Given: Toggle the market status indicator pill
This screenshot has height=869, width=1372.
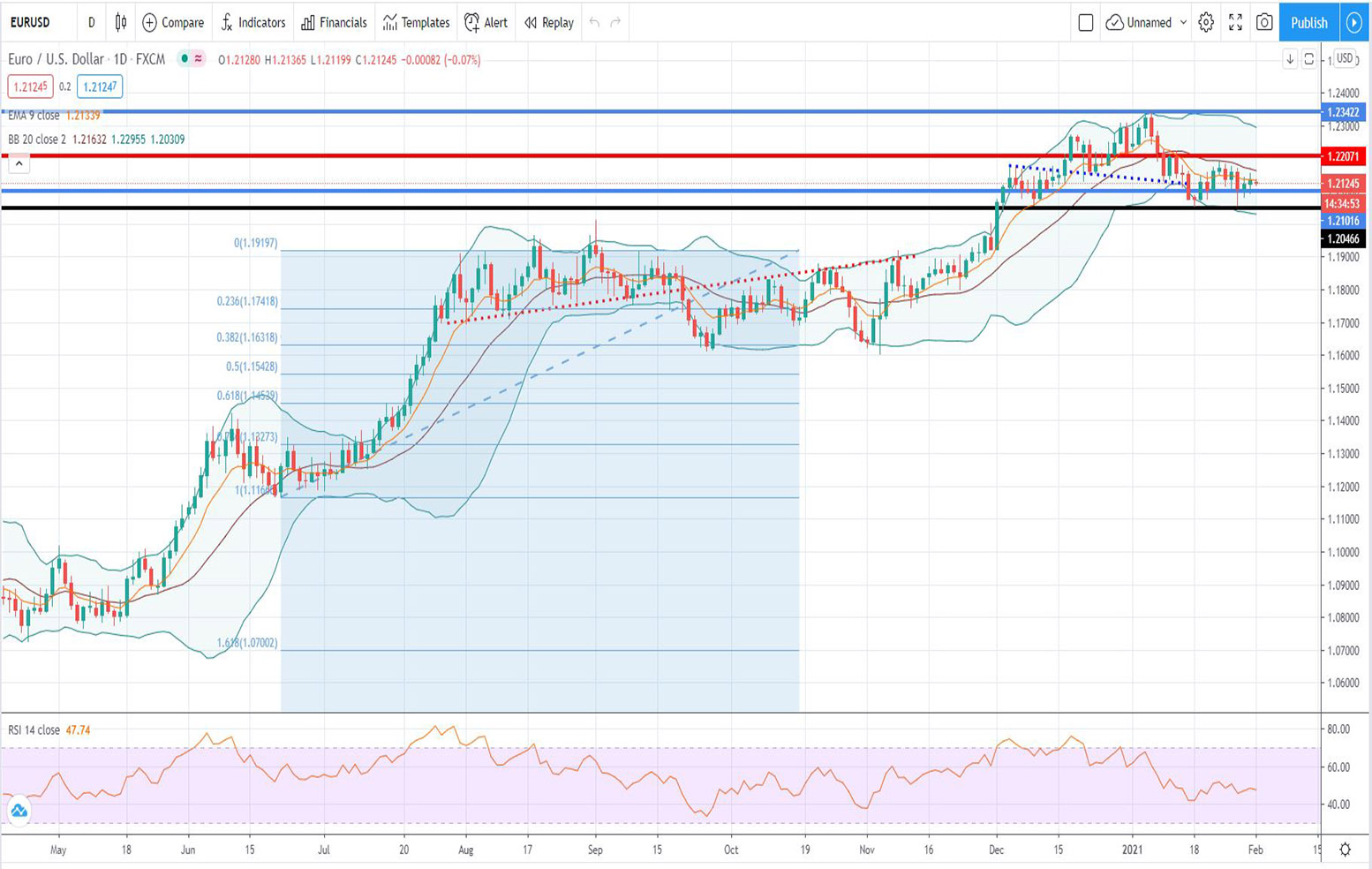Looking at the screenshot, I should [192, 59].
